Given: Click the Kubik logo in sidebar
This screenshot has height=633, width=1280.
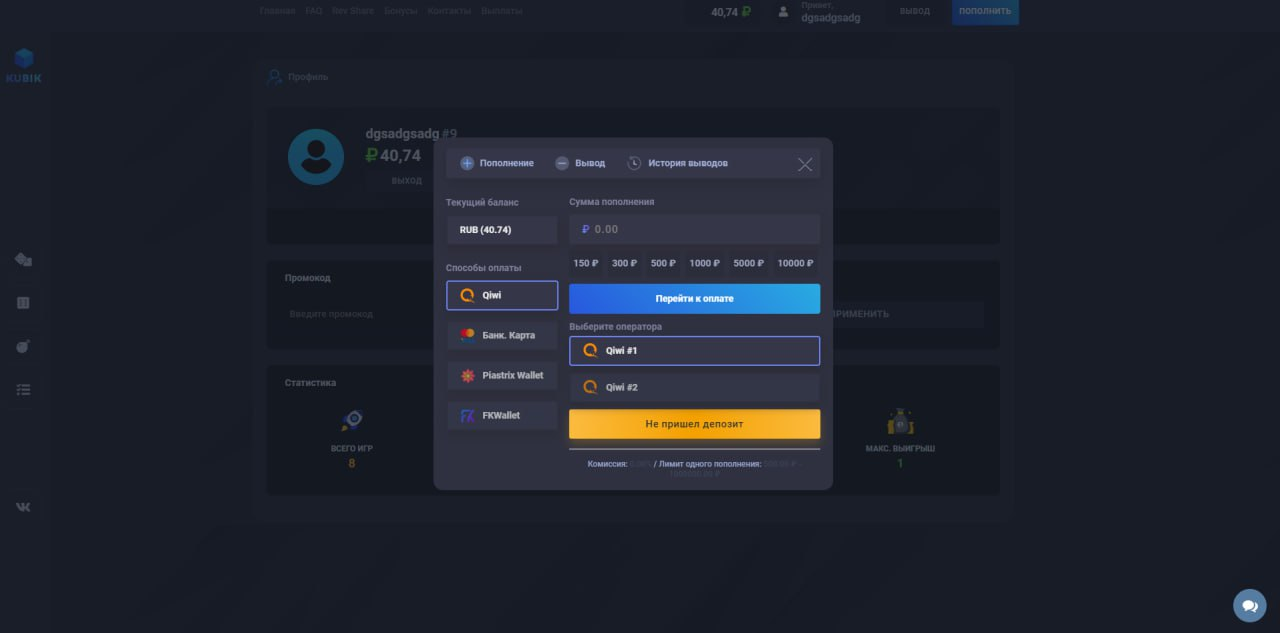Looking at the screenshot, I should 24,66.
